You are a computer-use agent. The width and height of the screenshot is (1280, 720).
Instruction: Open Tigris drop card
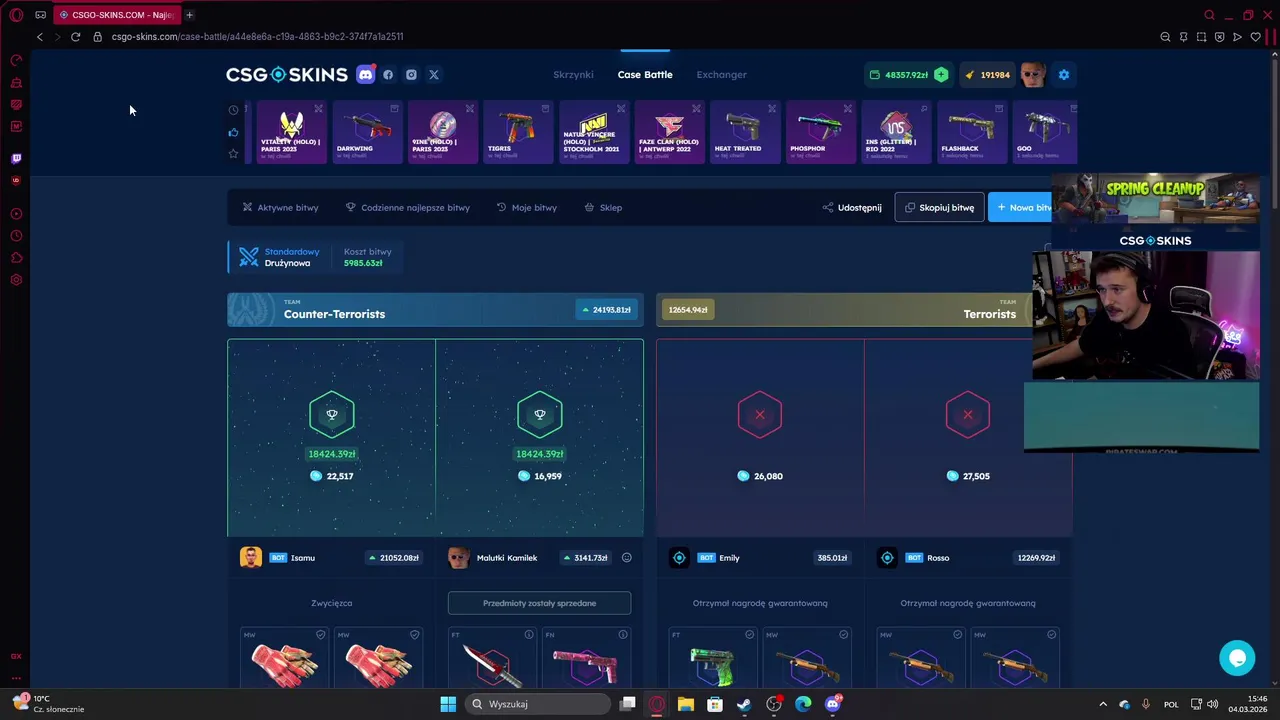[x=518, y=132]
